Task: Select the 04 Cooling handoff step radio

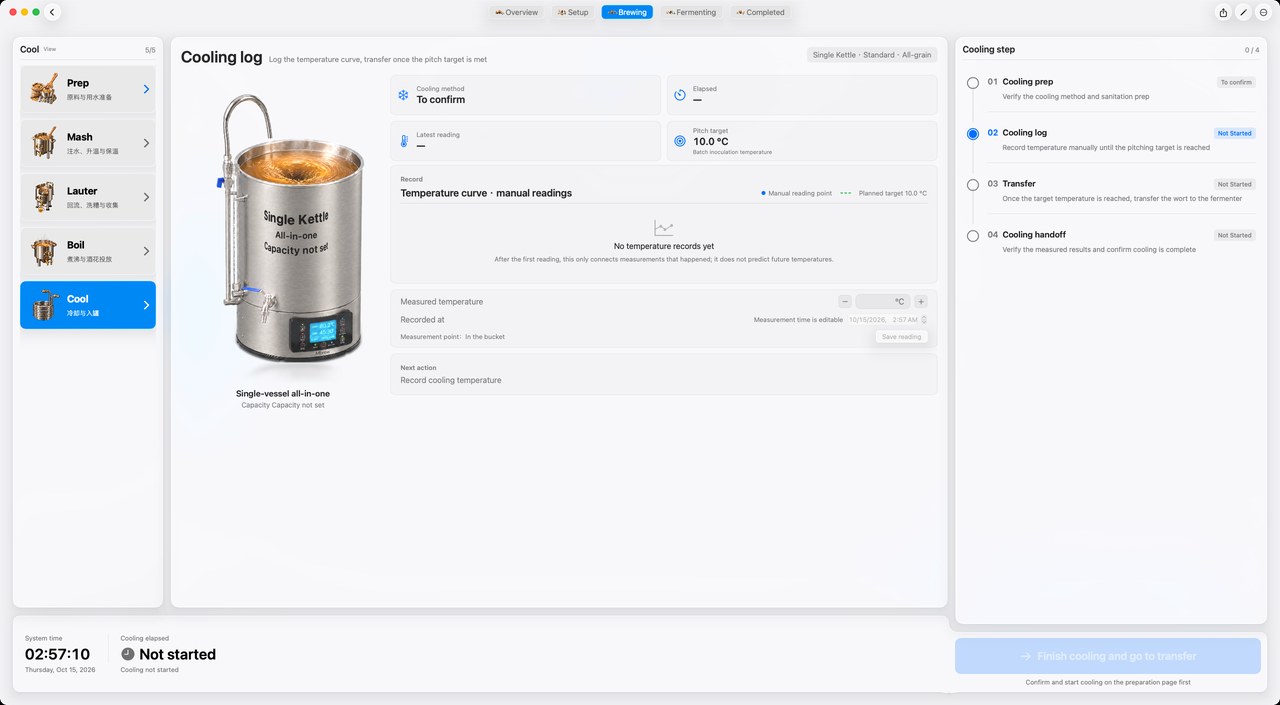Action: [x=973, y=236]
